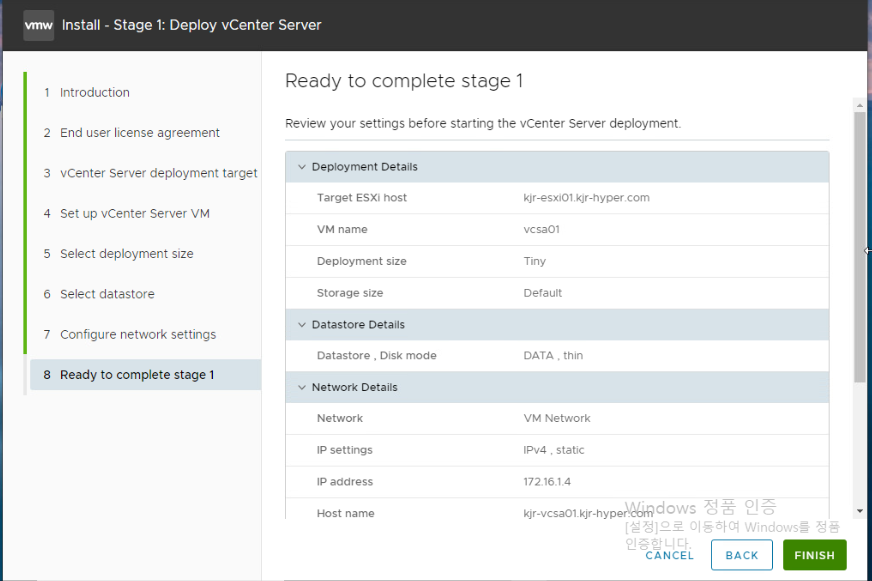Select VM name value vcsa01
872x581 pixels.
541,230
